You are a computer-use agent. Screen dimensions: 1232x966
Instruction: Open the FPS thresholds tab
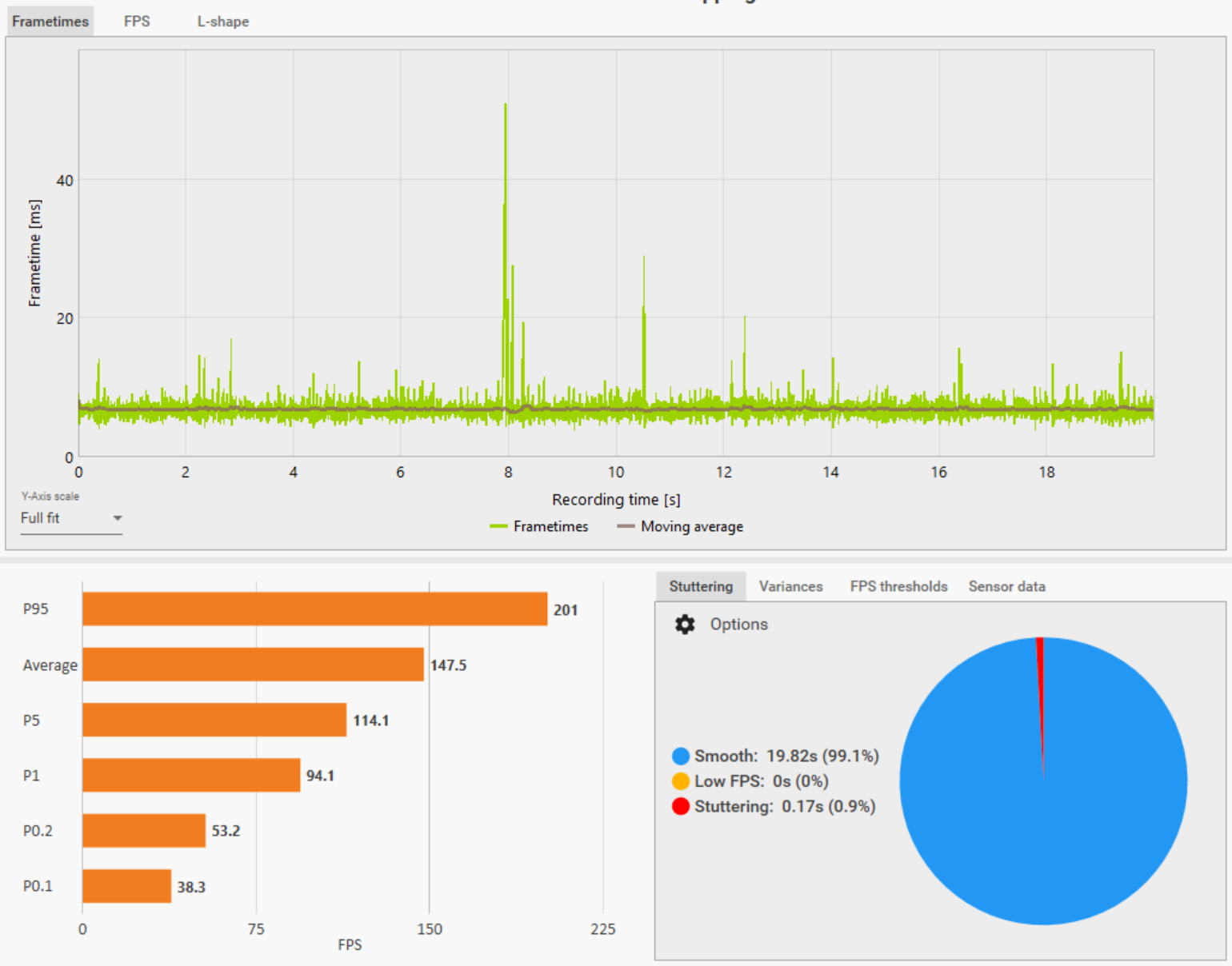pos(898,586)
